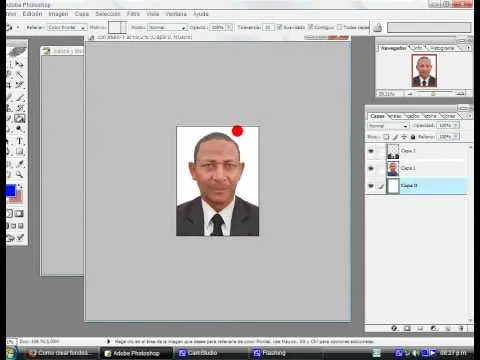Open the status bar info arrow
Image resolution: width=480 pixels, height=360 pixels.
pyautogui.click(x=108, y=341)
